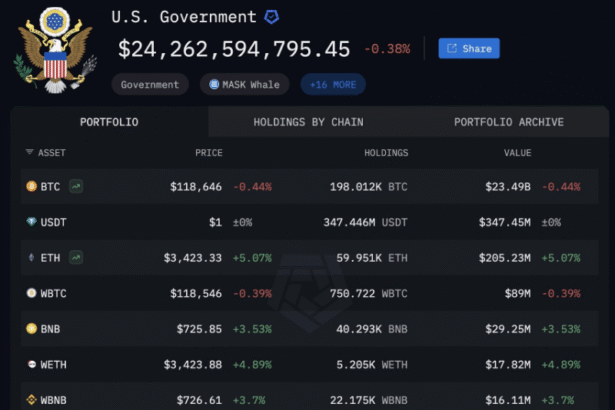615x410 pixels.
Task: Open the Holdings By Chain tab
Action: (308, 122)
